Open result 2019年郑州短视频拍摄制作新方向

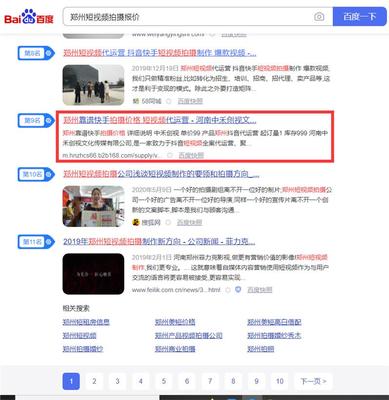click(159, 241)
